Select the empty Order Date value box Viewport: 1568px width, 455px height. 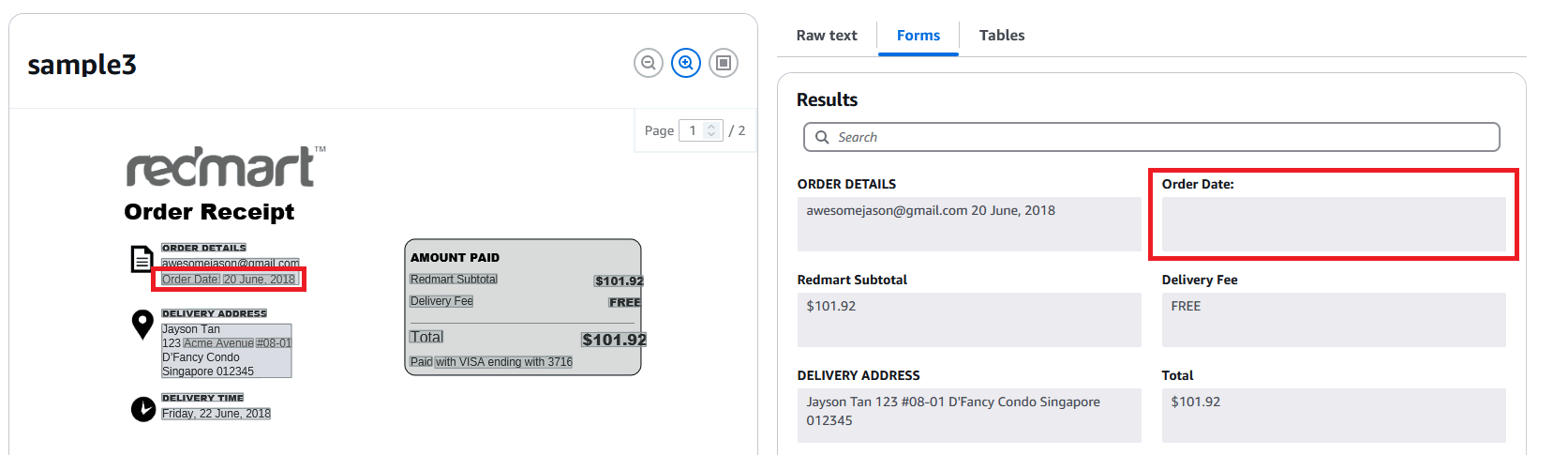tap(1334, 223)
